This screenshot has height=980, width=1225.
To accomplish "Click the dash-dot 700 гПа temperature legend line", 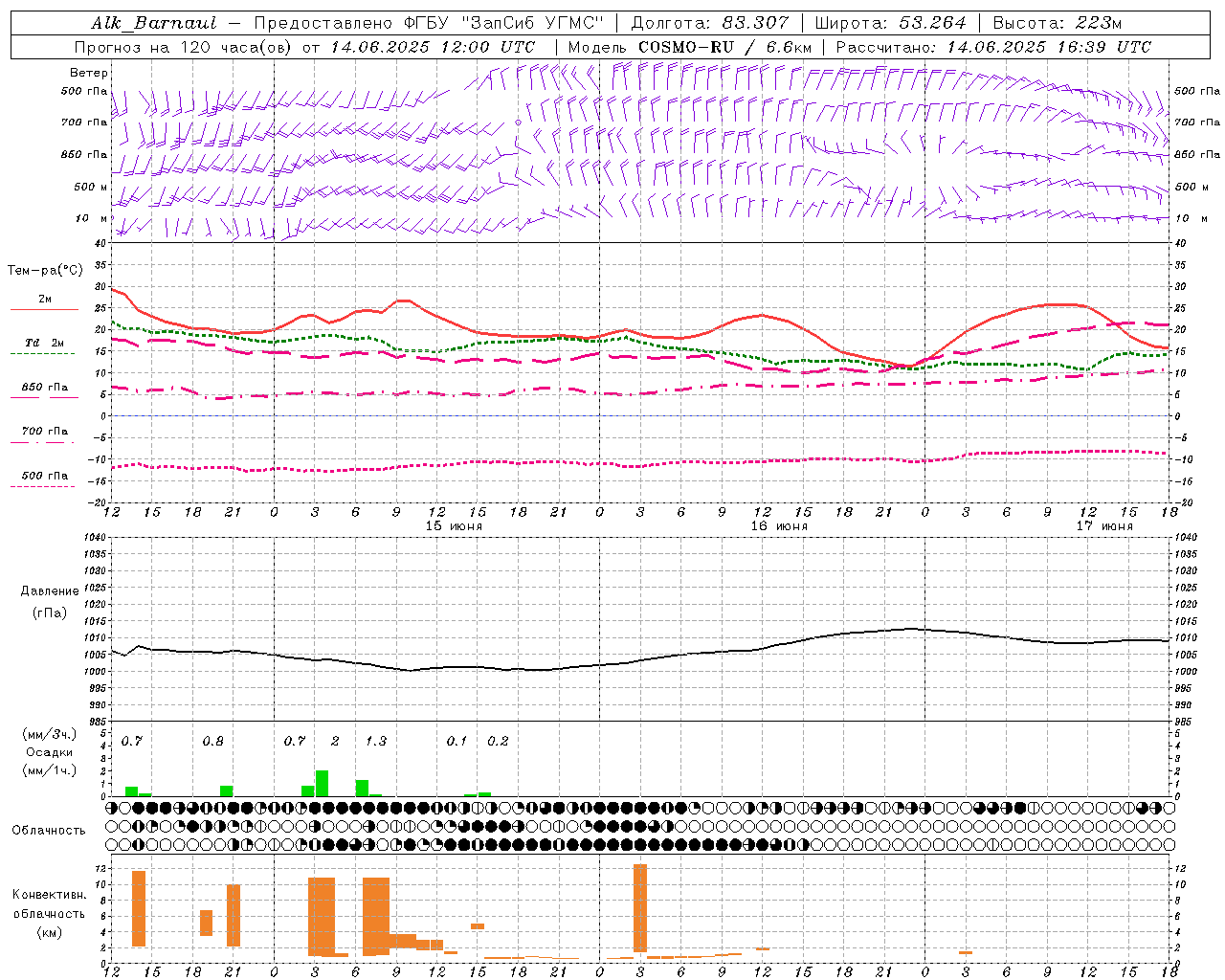I will point(43,442).
